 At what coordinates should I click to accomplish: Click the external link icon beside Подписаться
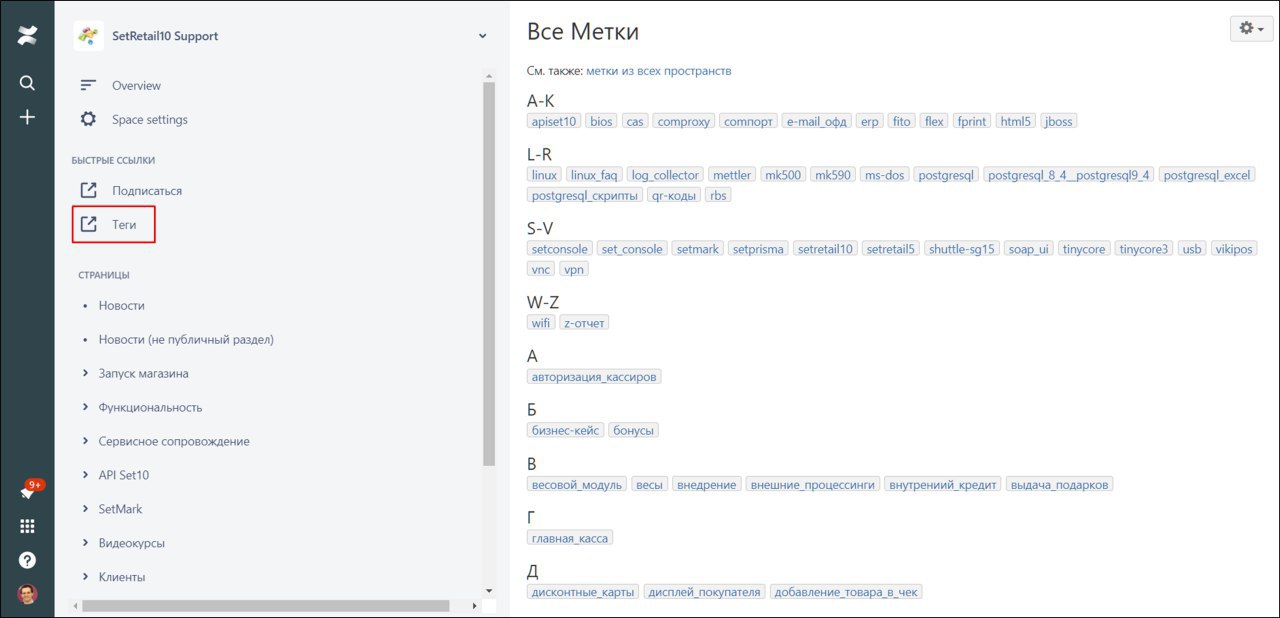click(89, 191)
